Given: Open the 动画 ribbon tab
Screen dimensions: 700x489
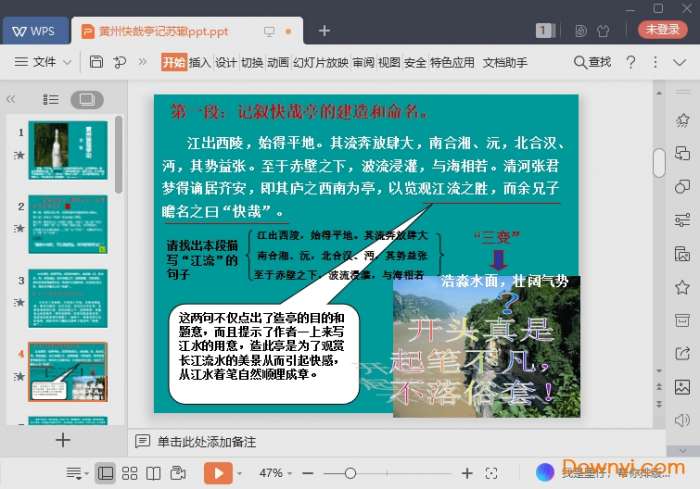Looking at the screenshot, I should click(x=278, y=62).
